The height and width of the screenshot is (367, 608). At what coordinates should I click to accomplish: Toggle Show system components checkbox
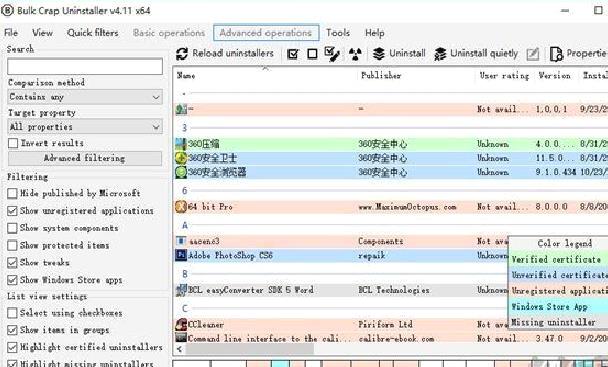[x=12, y=228]
